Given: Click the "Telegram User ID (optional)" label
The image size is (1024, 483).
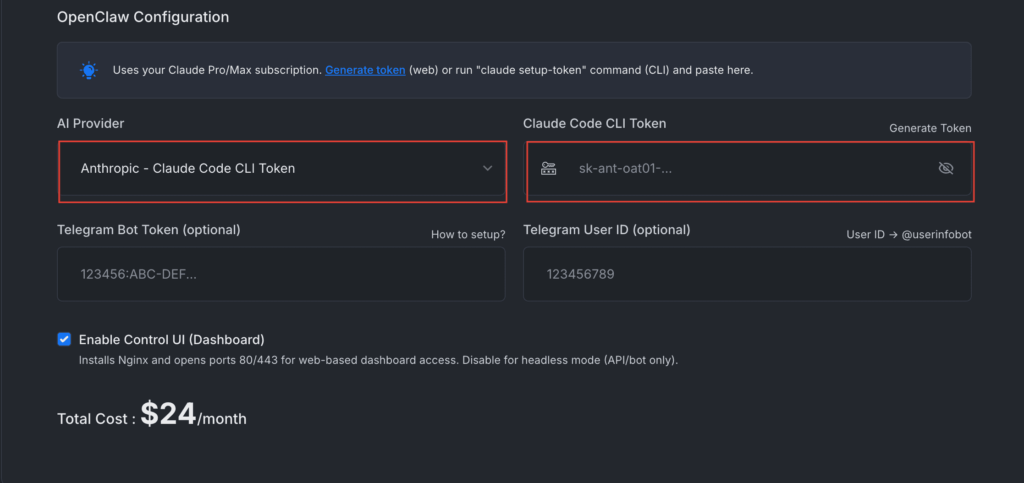Looking at the screenshot, I should pyautogui.click(x=606, y=229).
